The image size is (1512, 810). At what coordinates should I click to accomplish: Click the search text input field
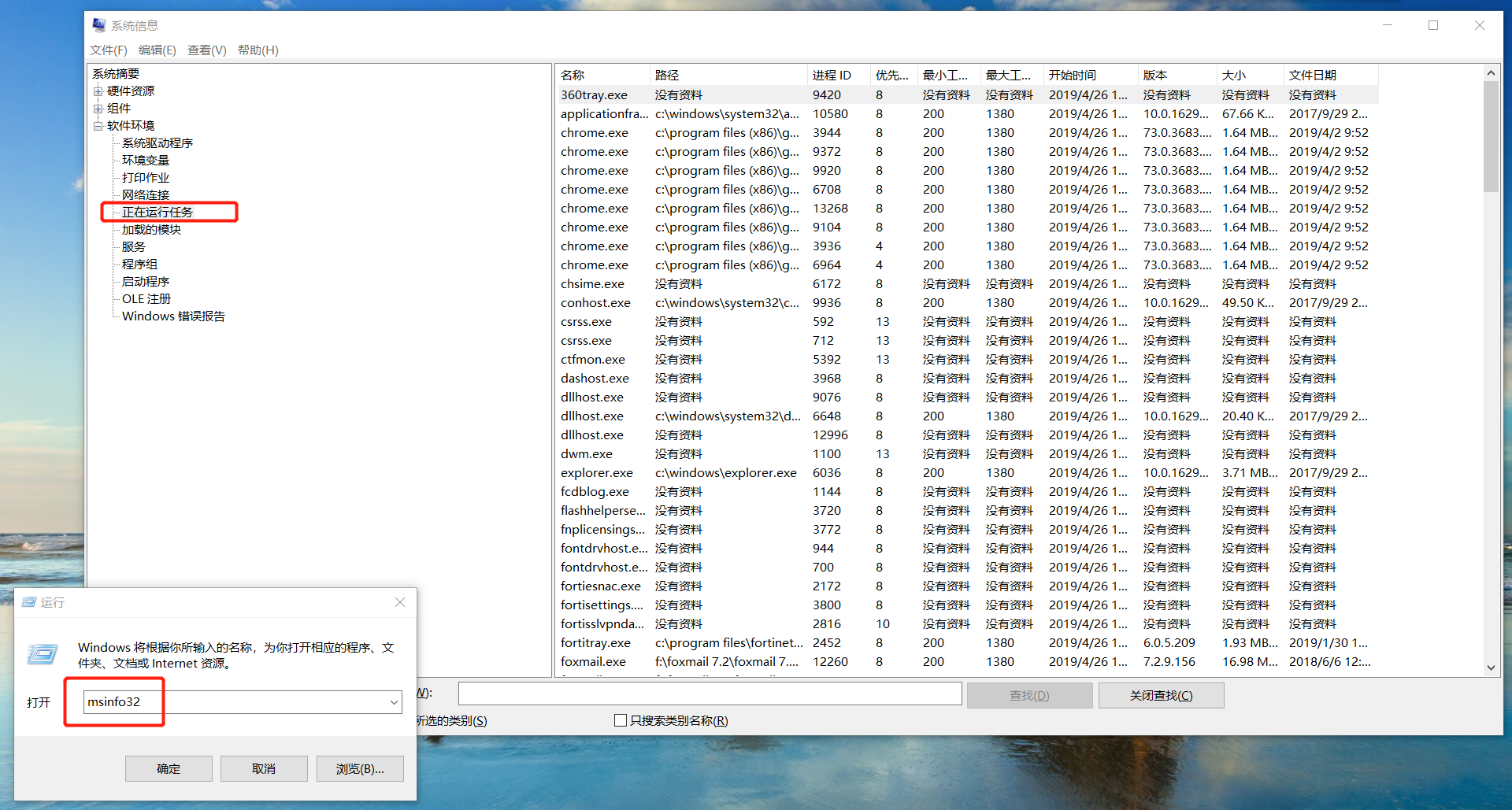tap(710, 693)
